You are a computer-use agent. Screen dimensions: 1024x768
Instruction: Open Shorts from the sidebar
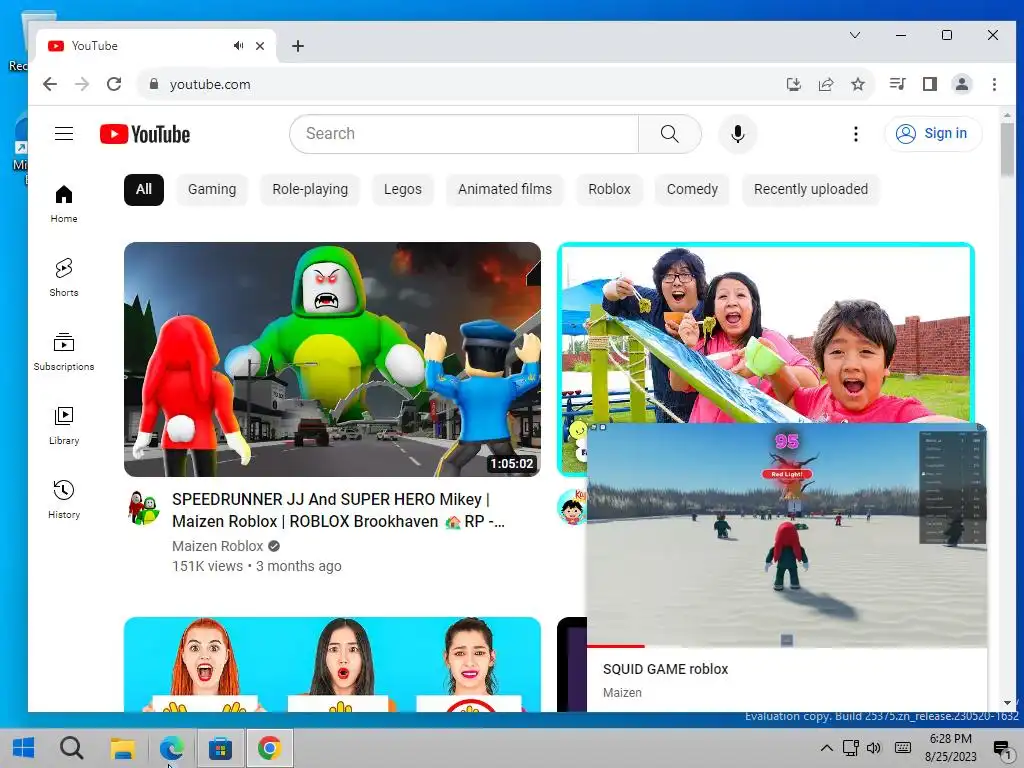pos(64,278)
